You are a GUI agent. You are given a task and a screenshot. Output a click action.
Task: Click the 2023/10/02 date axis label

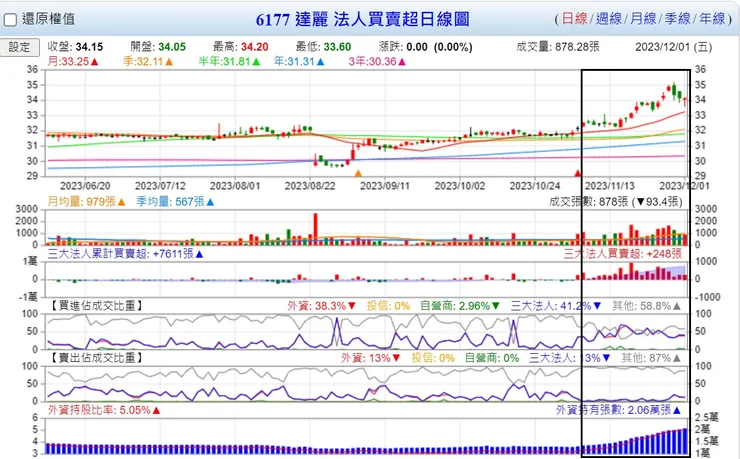coord(460,185)
